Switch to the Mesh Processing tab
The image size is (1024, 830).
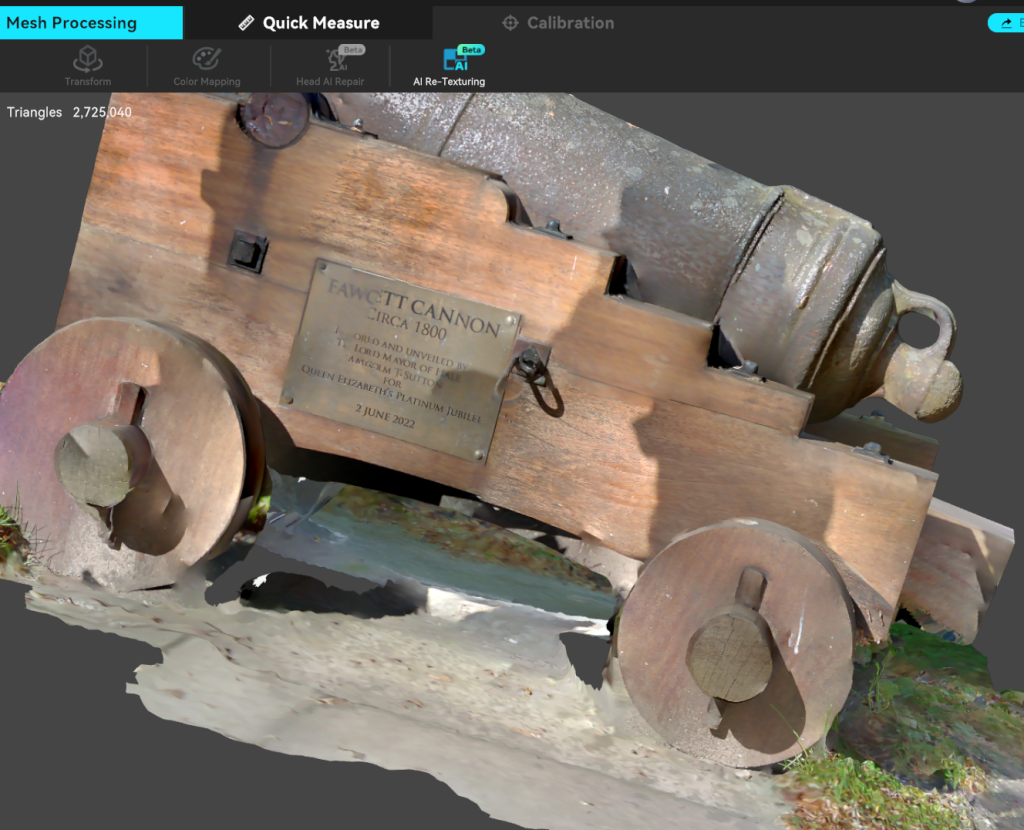[x=72, y=22]
